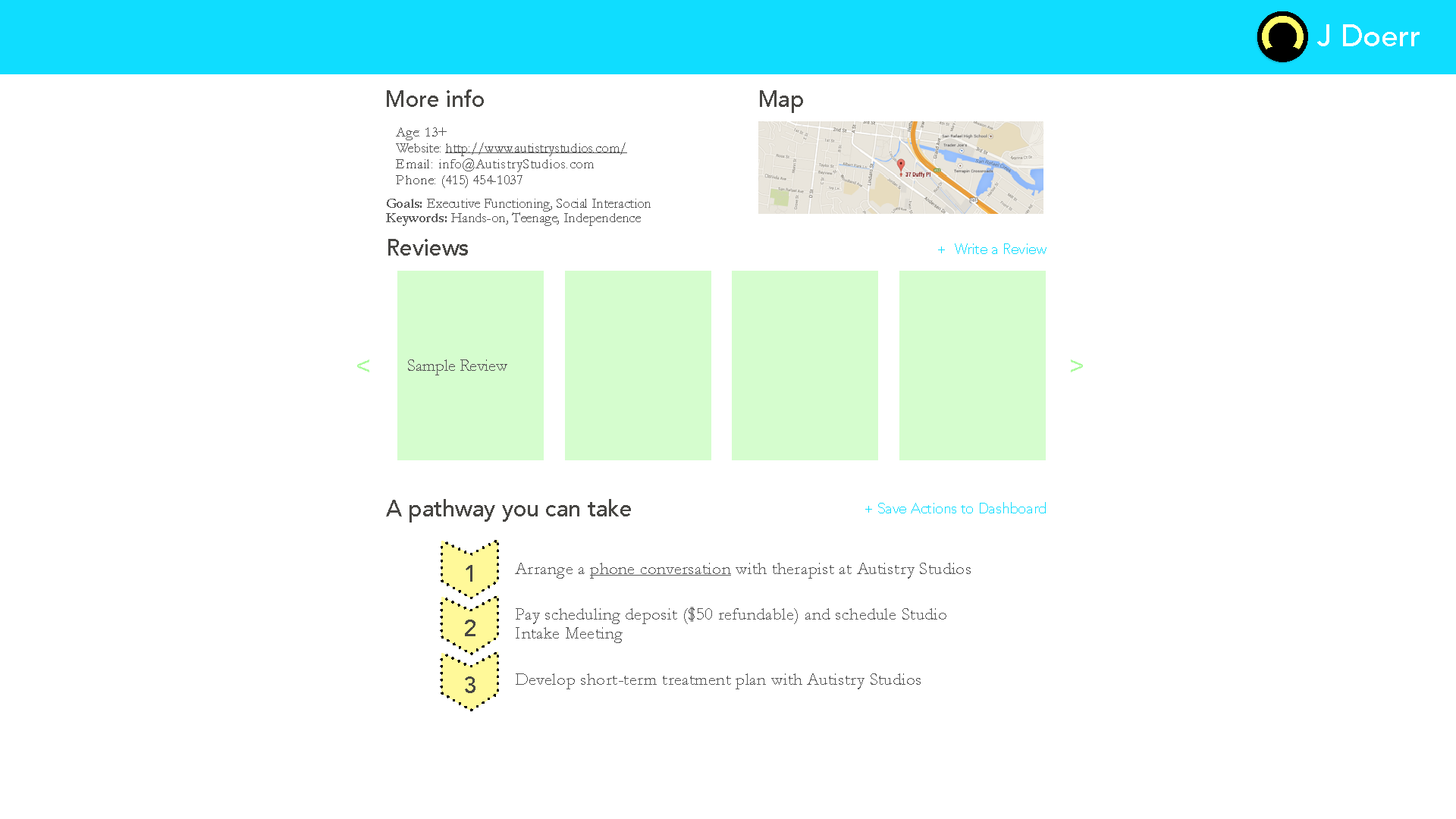This screenshot has height=819, width=1456.
Task: Click step 2 pathway badge icon
Action: (468, 625)
